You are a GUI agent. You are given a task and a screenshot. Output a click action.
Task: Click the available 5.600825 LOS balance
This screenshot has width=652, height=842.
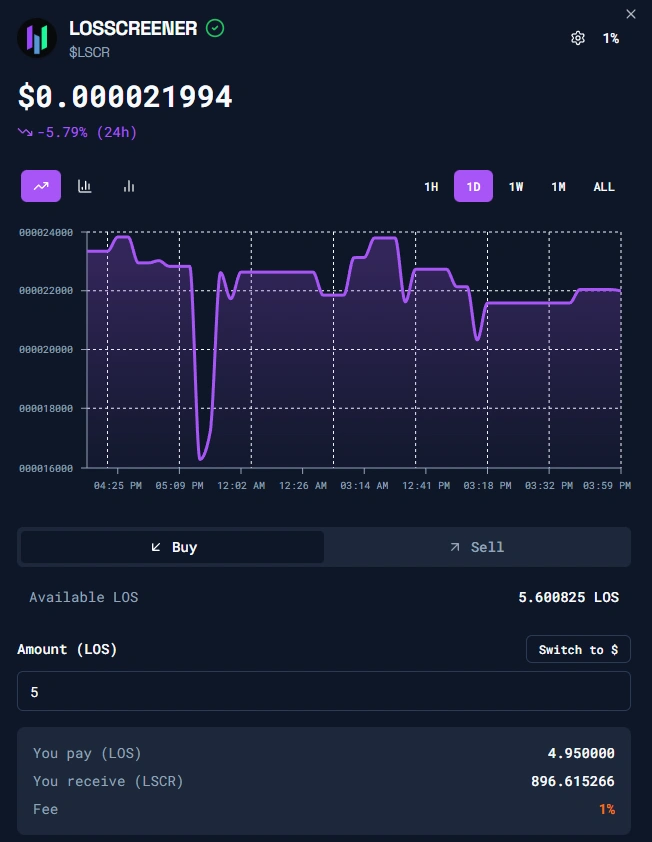(568, 597)
